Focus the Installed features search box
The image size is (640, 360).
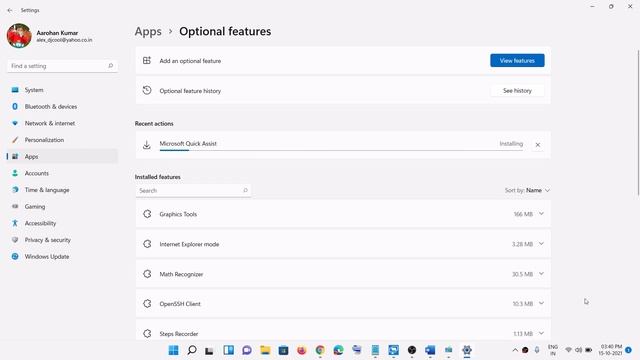click(193, 191)
